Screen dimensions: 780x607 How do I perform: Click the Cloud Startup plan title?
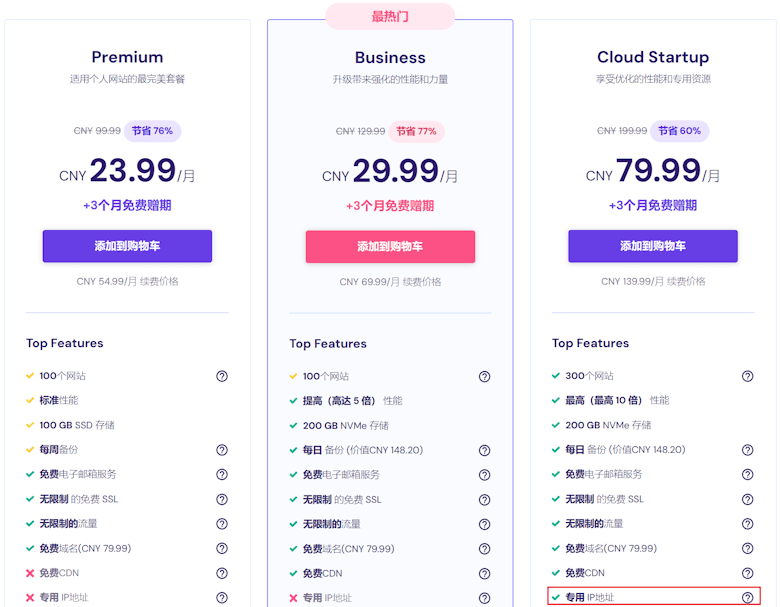coord(652,57)
